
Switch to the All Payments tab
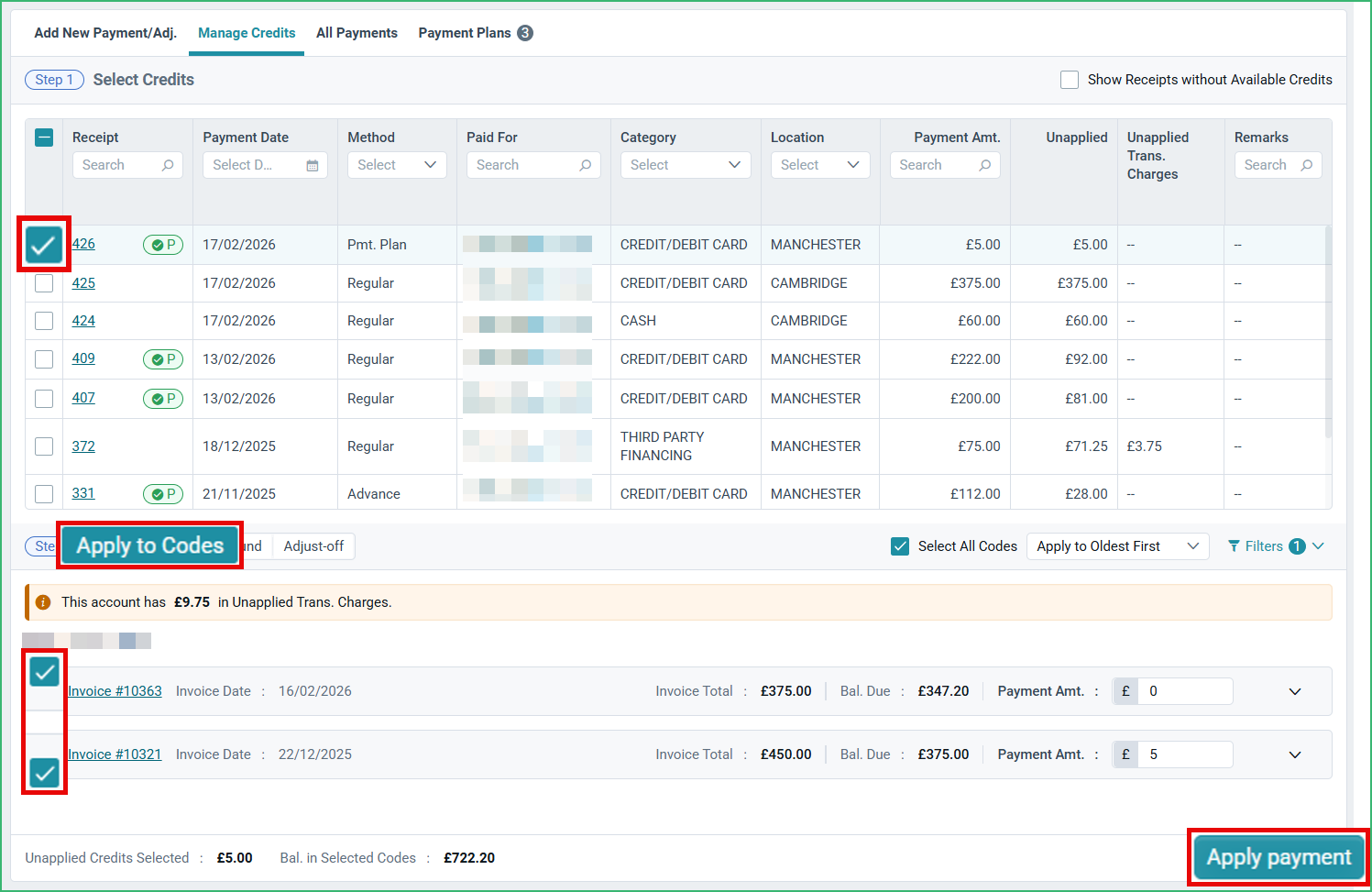(357, 33)
